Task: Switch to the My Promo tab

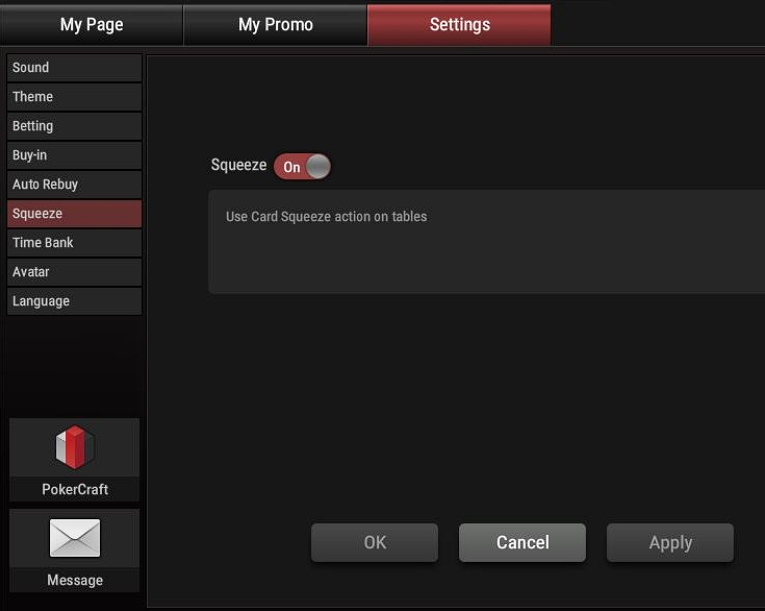Action: [x=275, y=25]
